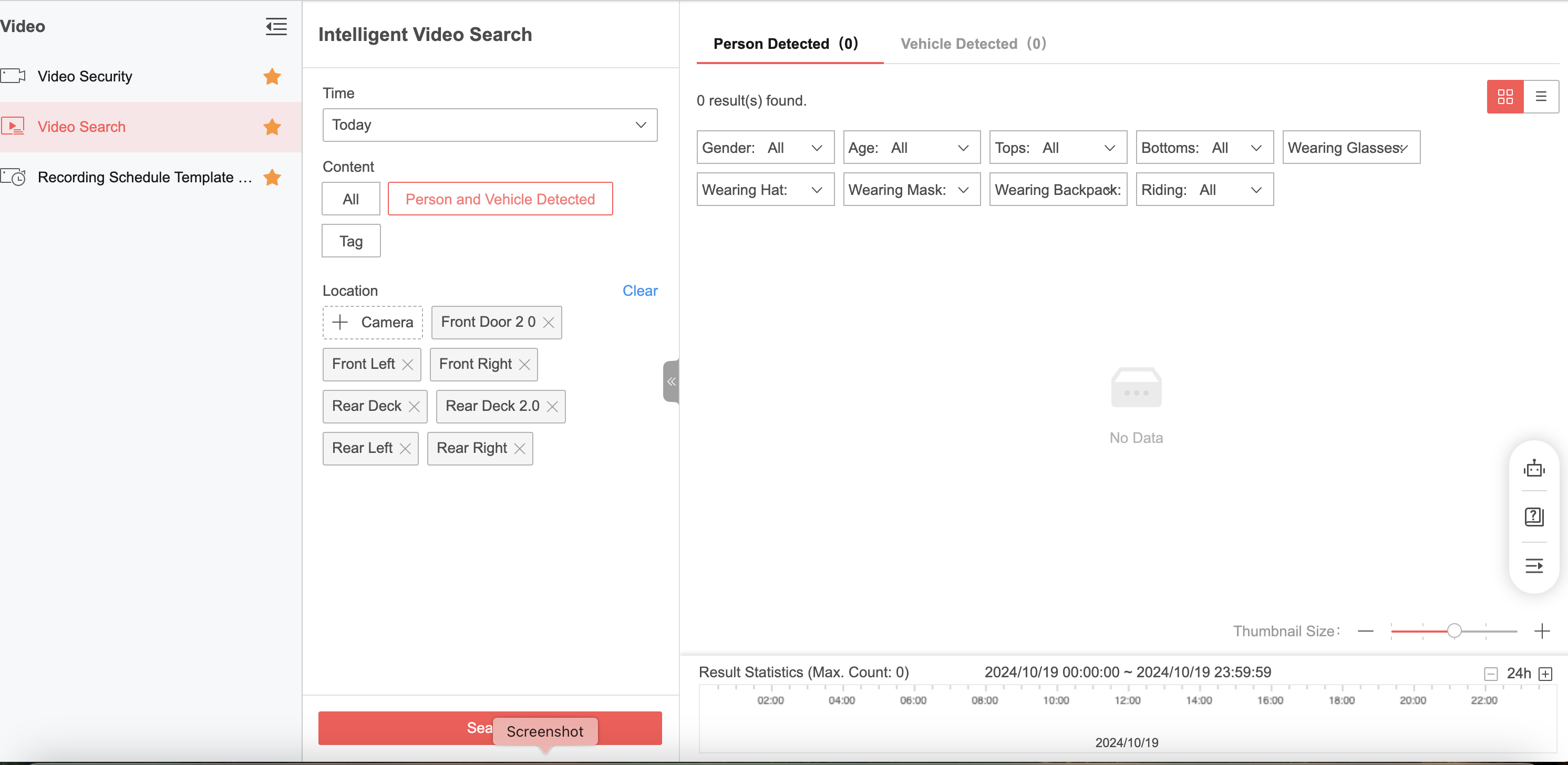
Task: Unfavorite Video Security using its star icon
Action: (x=272, y=77)
